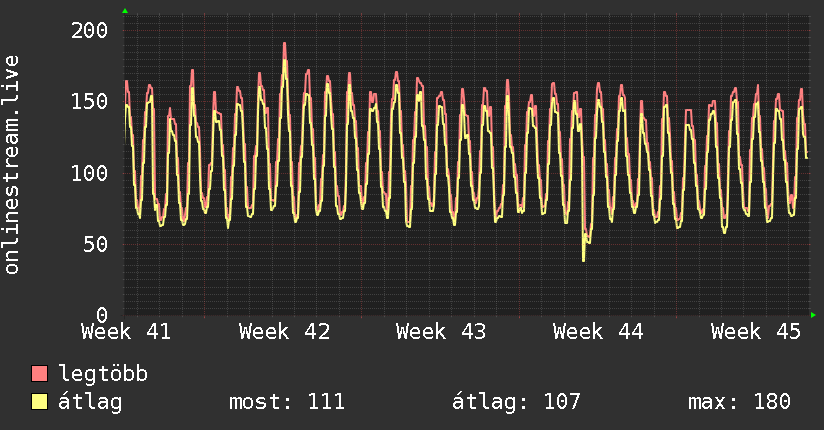The height and width of the screenshot is (430, 824).
Task: Click the 50 y-axis value
Action: pos(95,244)
